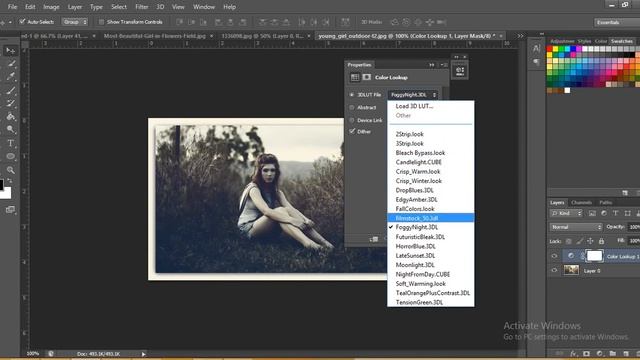Choose Moonlight.3DL from the LUT list

tap(431, 265)
